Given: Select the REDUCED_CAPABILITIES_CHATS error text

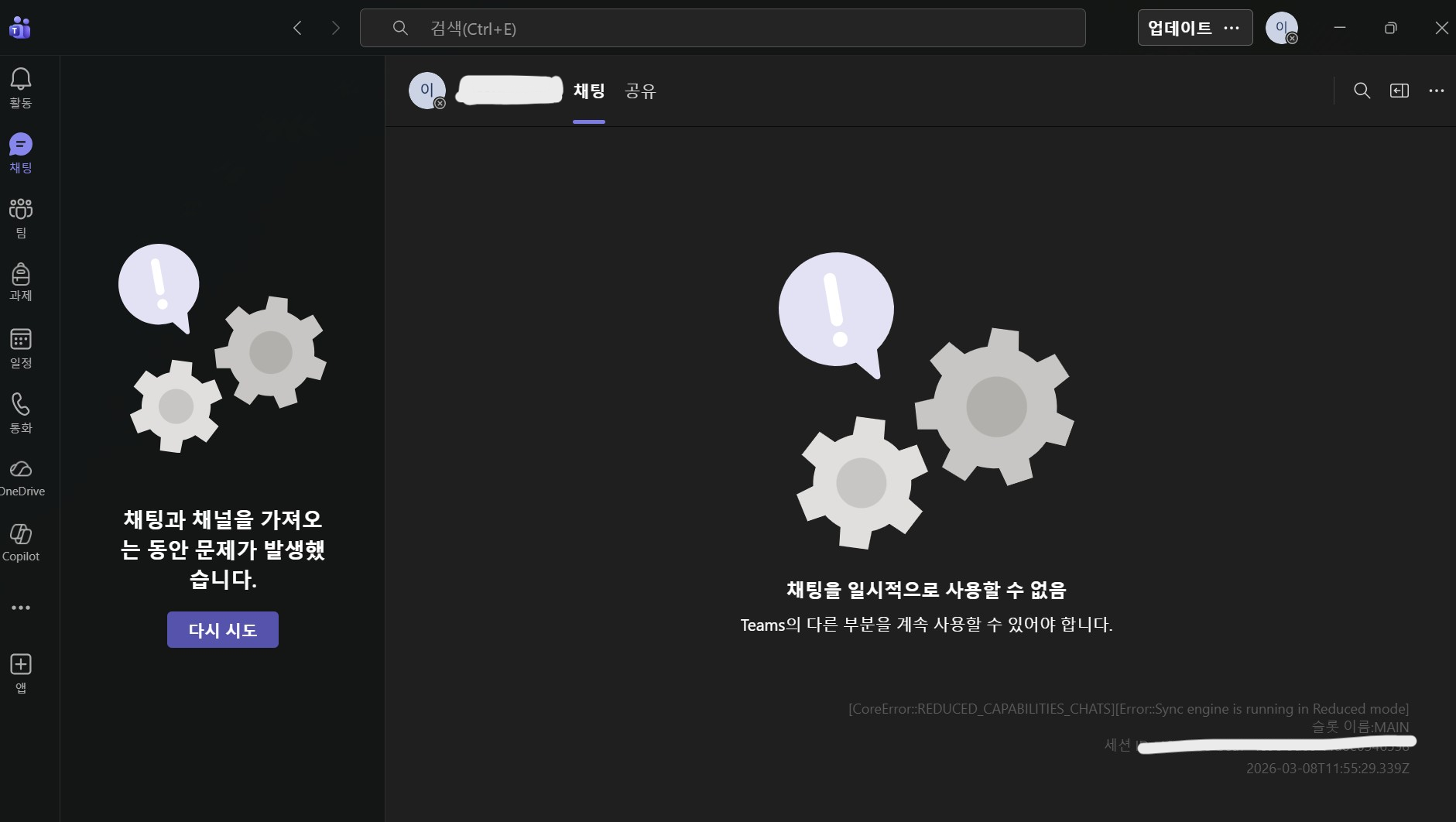Looking at the screenshot, I should coord(1129,709).
